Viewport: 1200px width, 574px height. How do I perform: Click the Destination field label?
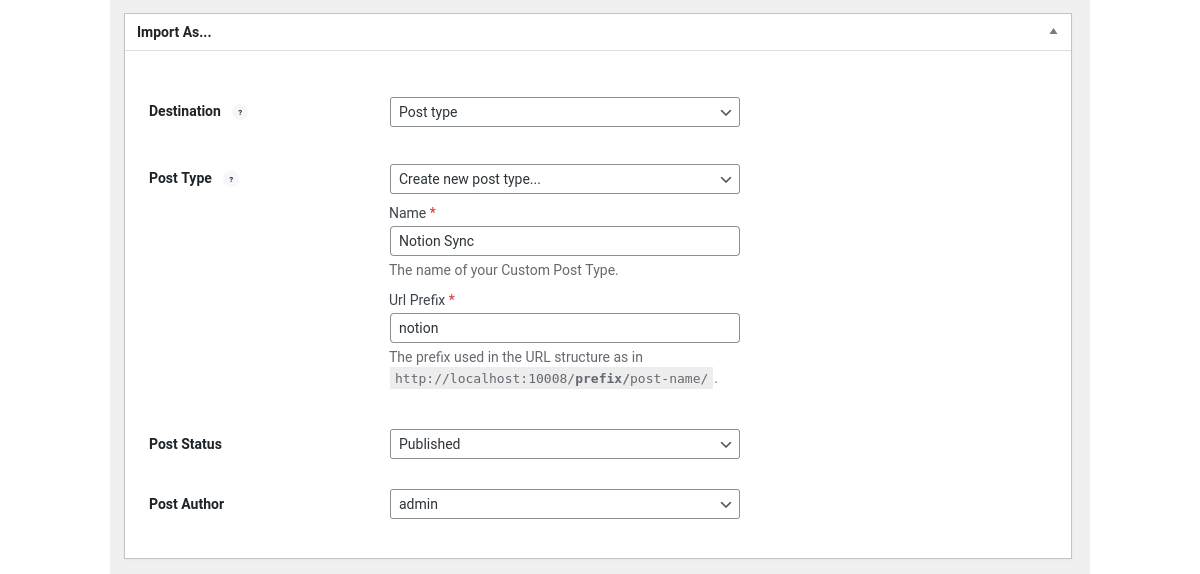click(x=185, y=111)
